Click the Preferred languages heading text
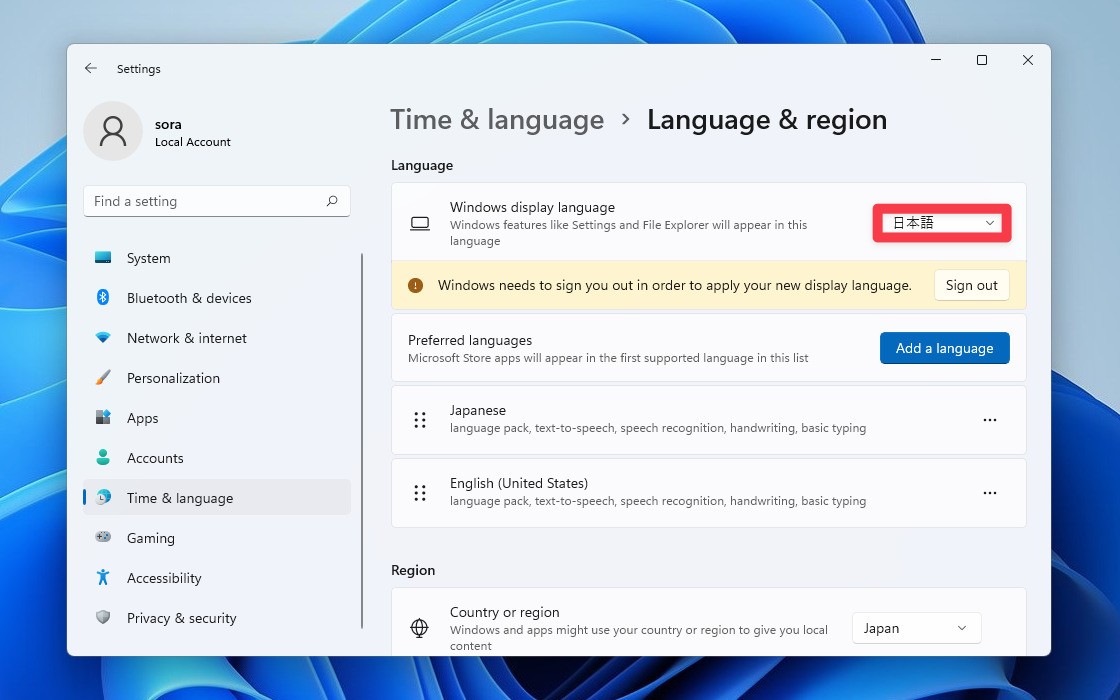Screen dimensions: 1120x700 coord(470,340)
